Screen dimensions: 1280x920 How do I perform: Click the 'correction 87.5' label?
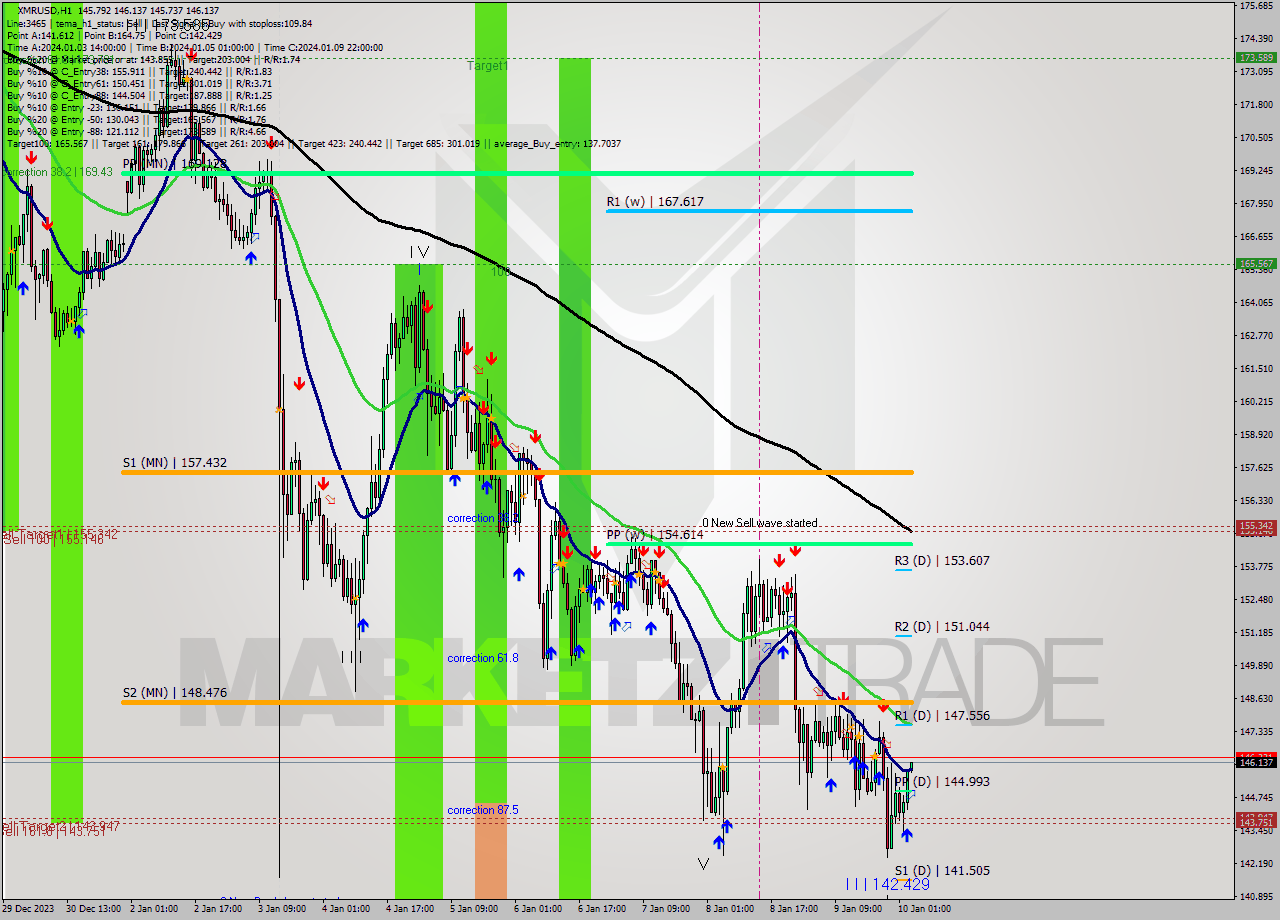[483, 810]
